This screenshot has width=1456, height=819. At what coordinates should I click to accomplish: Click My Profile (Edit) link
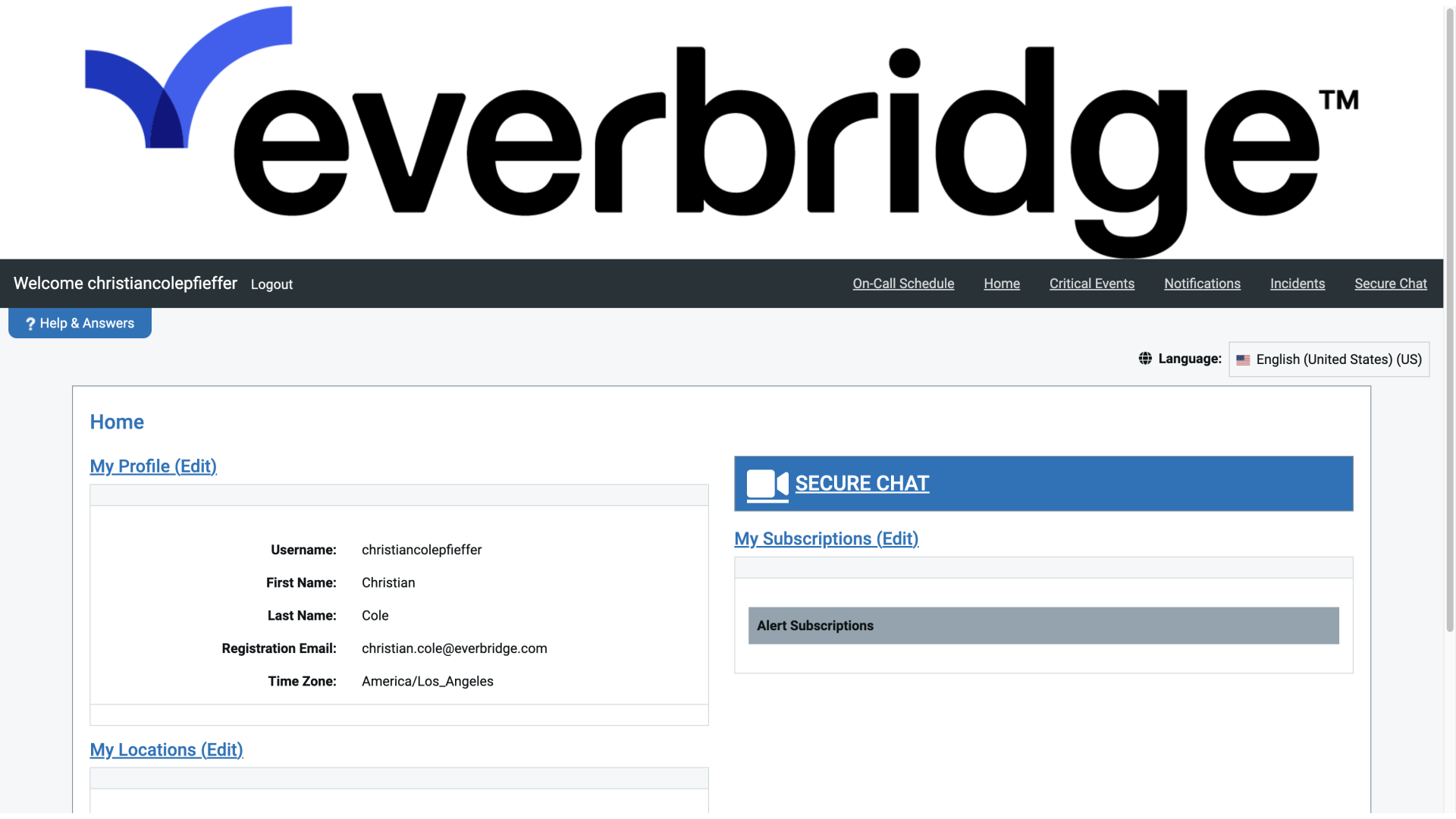click(x=153, y=466)
